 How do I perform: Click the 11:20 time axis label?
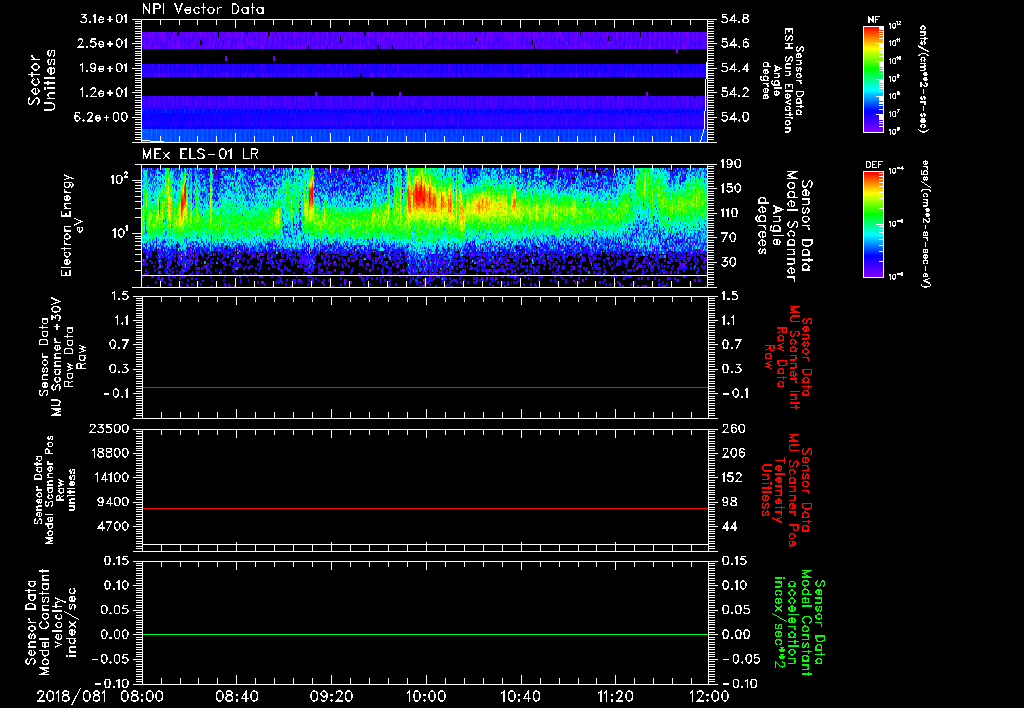pos(615,695)
